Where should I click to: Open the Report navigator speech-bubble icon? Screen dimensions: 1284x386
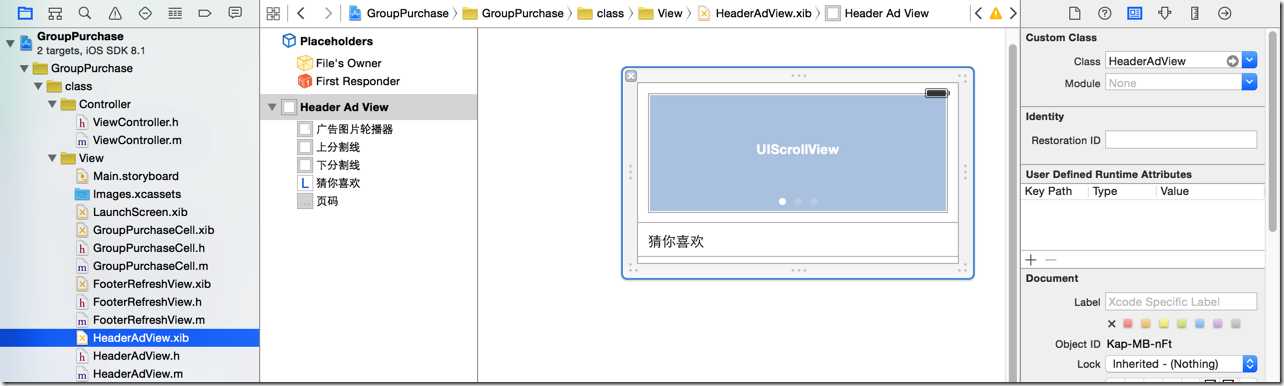[235, 13]
